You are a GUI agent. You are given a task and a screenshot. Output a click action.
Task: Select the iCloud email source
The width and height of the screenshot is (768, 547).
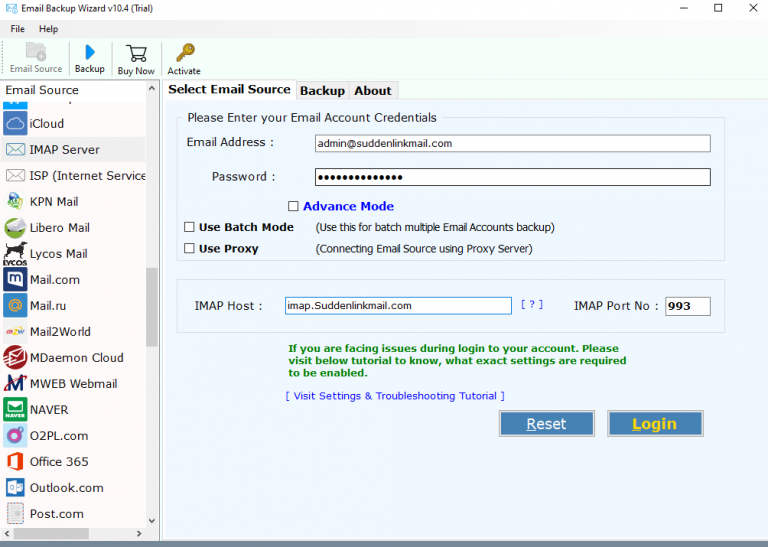[x=46, y=124]
